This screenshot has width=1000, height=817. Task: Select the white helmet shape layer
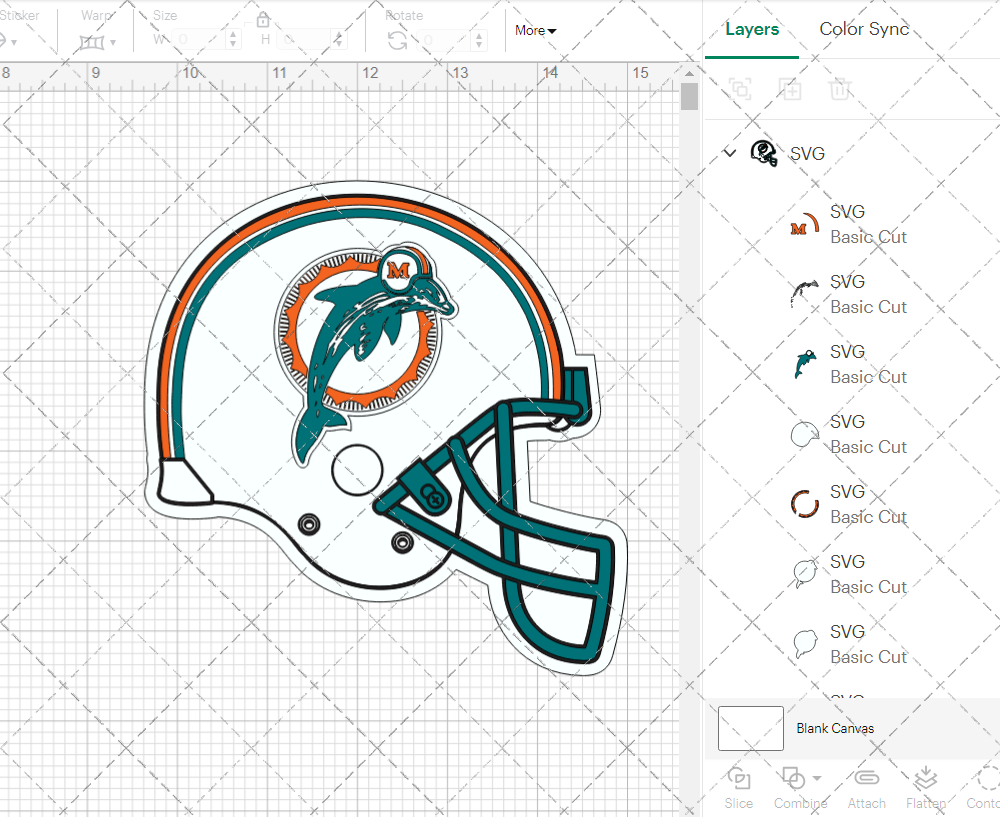[x=851, y=434]
